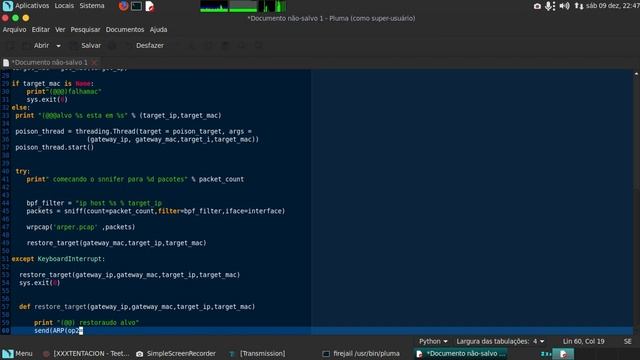Open the volume speaker tray icon
The width and height of the screenshot is (640, 360).
tap(564, 6)
